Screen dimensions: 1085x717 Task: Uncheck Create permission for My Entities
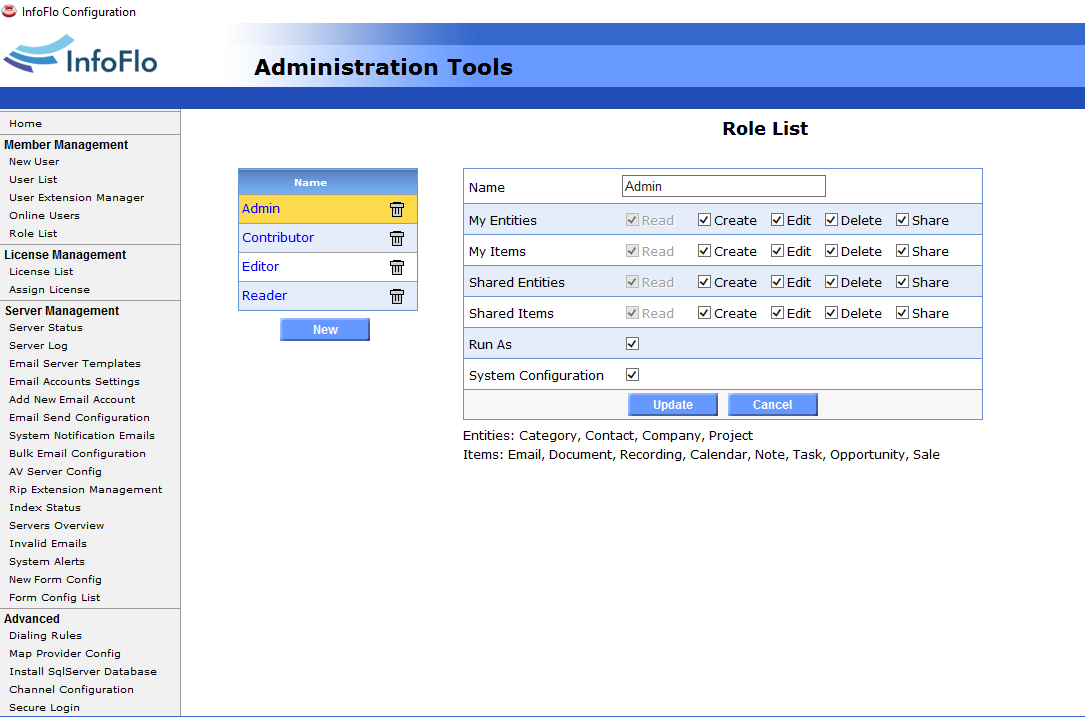coord(704,220)
